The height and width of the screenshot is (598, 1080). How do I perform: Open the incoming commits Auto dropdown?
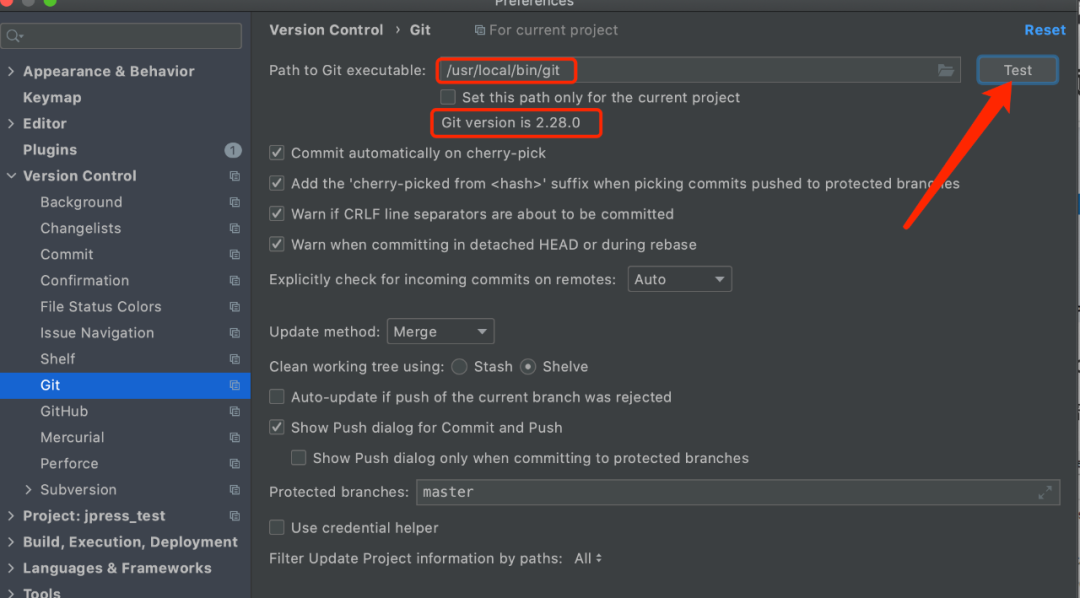tap(679, 280)
